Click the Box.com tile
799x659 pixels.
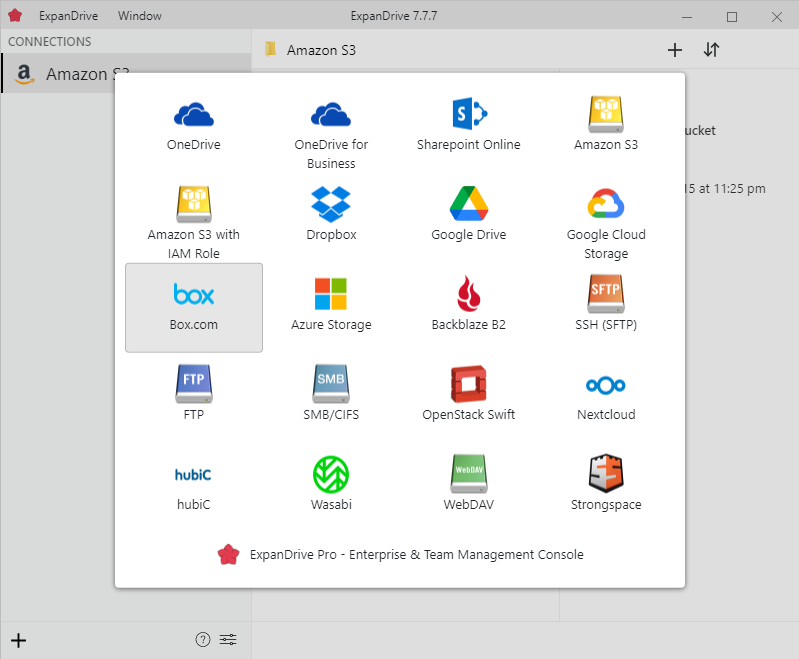click(x=194, y=307)
